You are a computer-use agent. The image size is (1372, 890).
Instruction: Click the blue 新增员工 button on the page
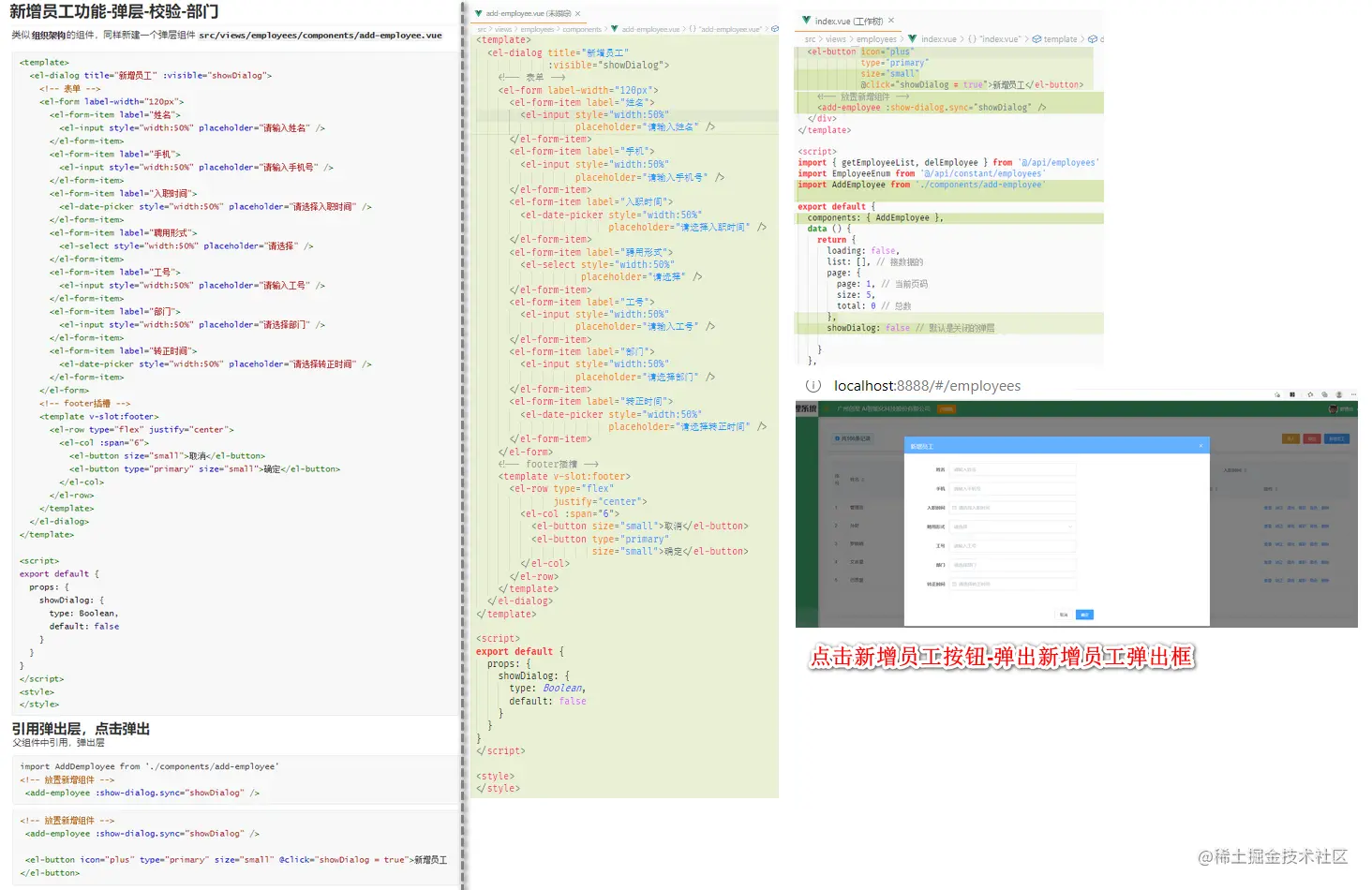coord(1336,438)
